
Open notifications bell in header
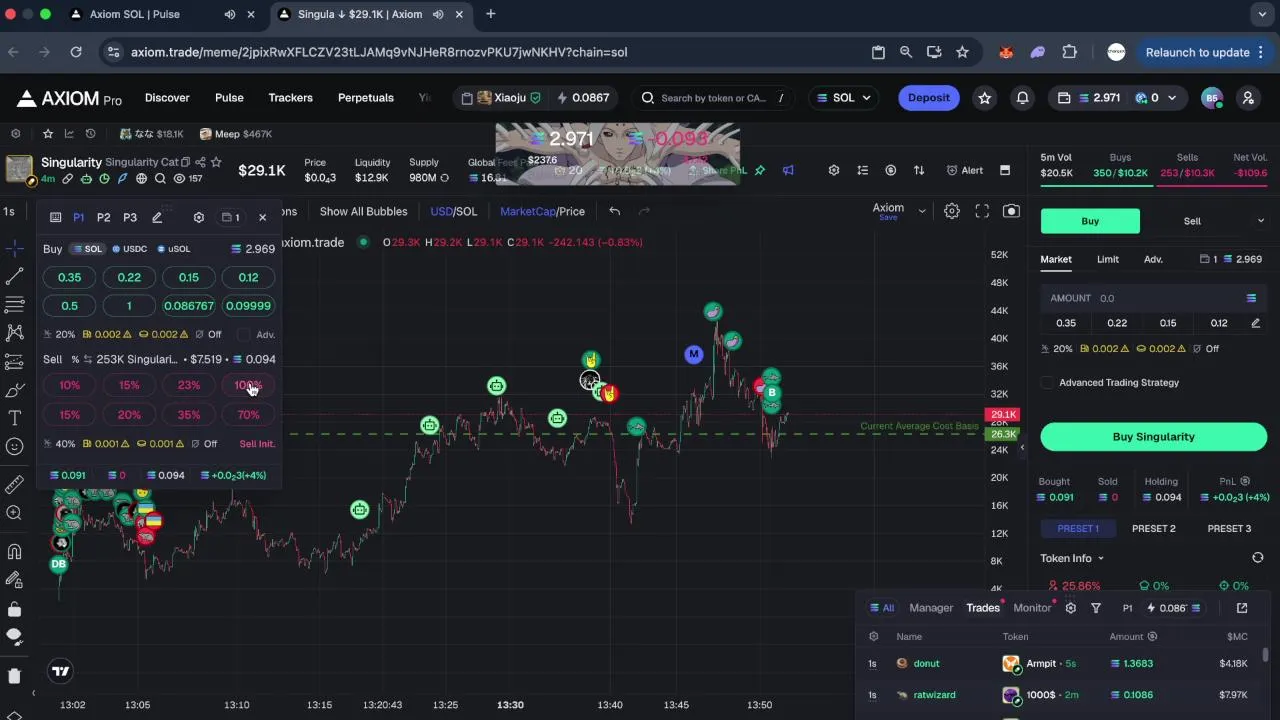point(1023,98)
